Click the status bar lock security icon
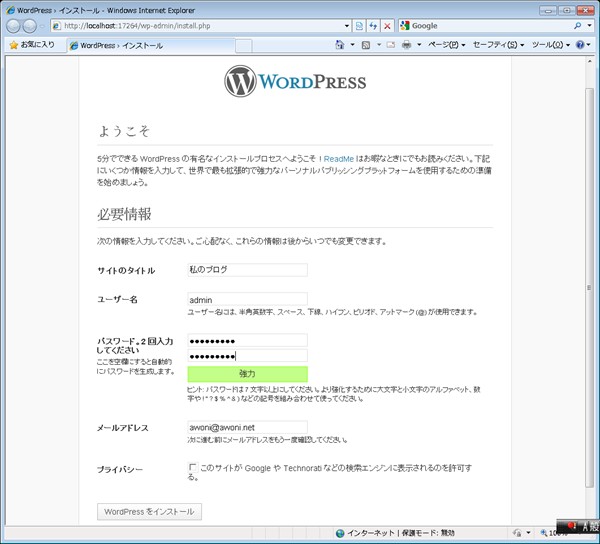Image resolution: width=600 pixels, height=544 pixels. [x=517, y=533]
